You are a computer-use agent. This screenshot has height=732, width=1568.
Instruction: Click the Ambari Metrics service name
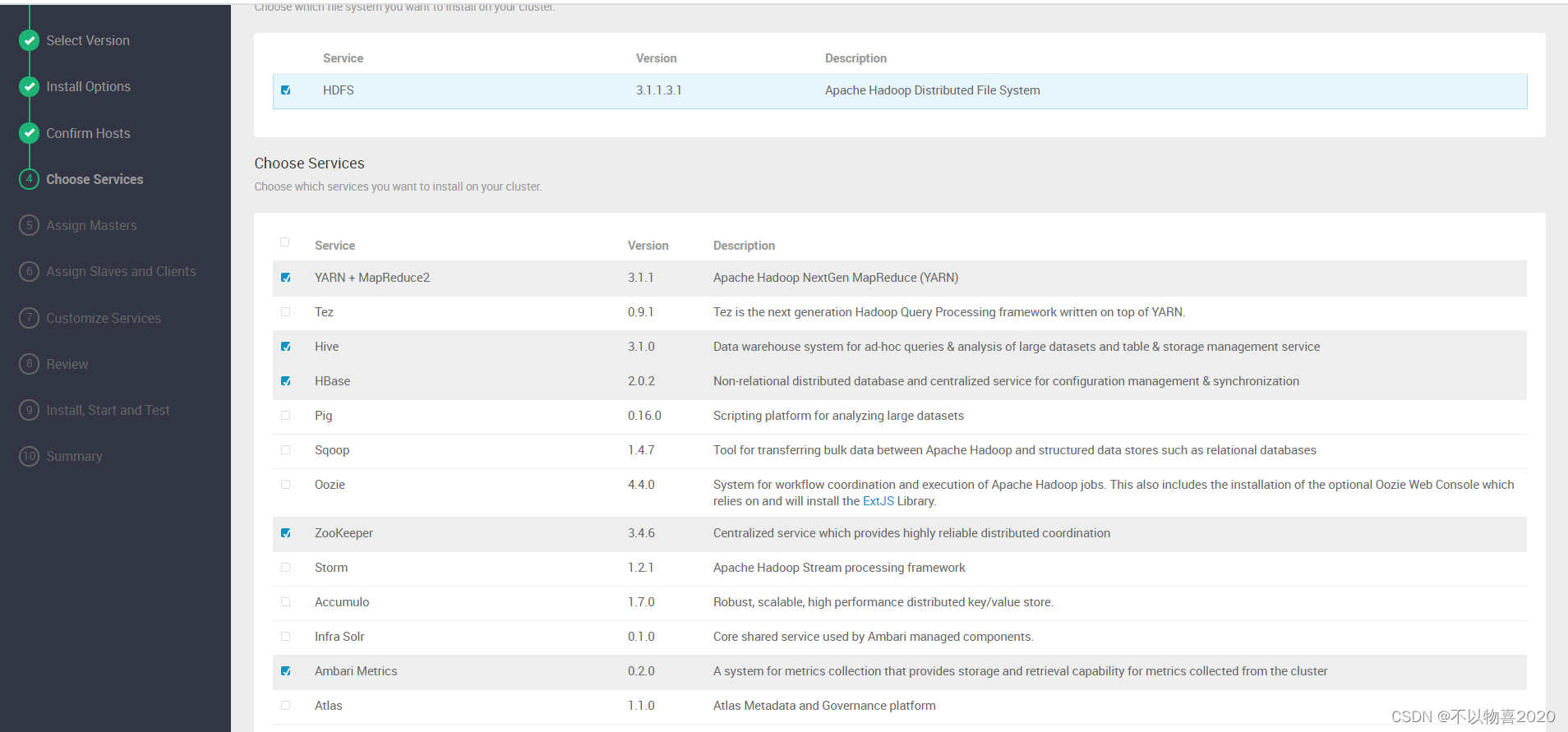click(x=356, y=671)
